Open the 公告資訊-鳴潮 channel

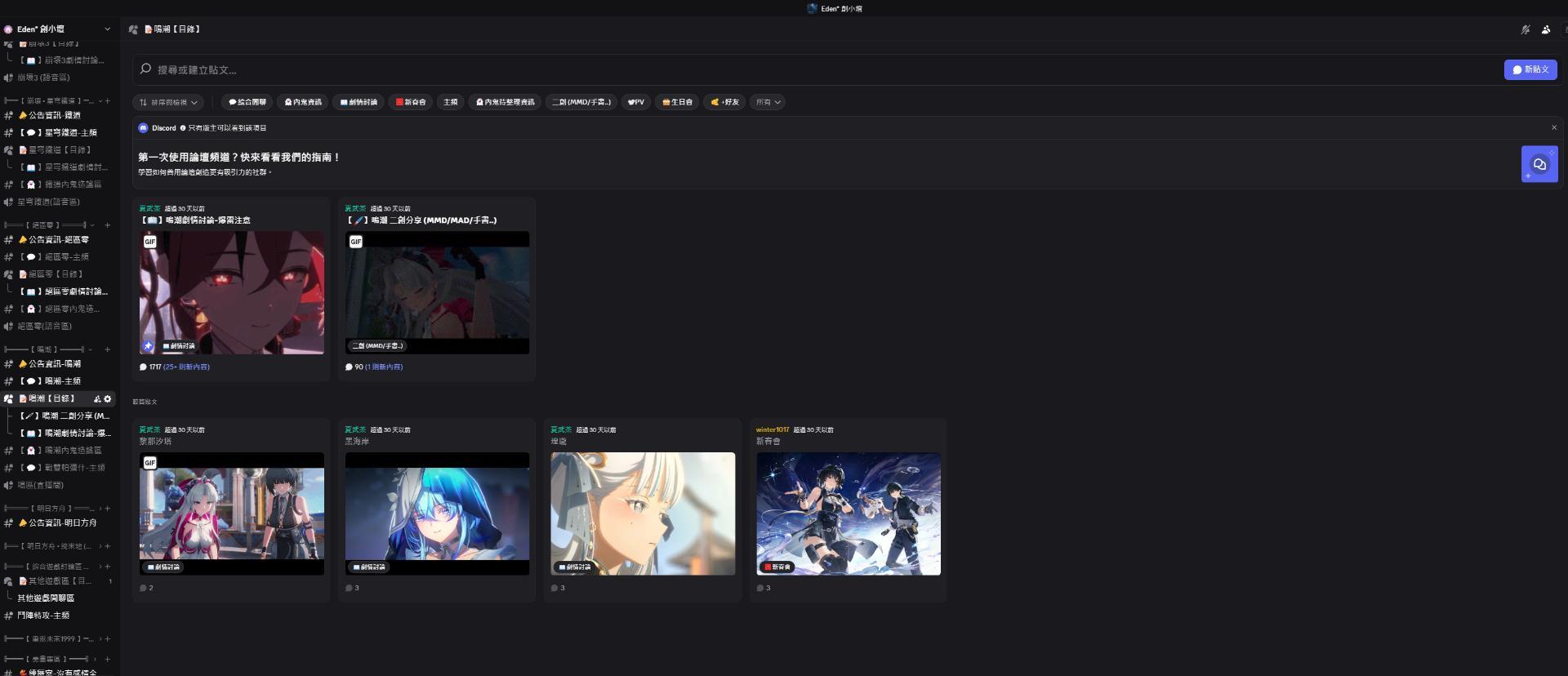click(x=55, y=364)
